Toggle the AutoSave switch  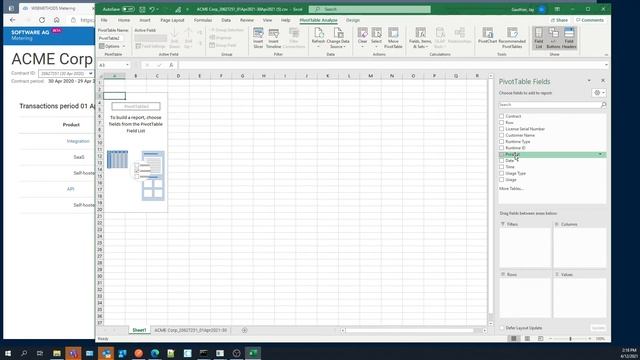tap(128, 9)
